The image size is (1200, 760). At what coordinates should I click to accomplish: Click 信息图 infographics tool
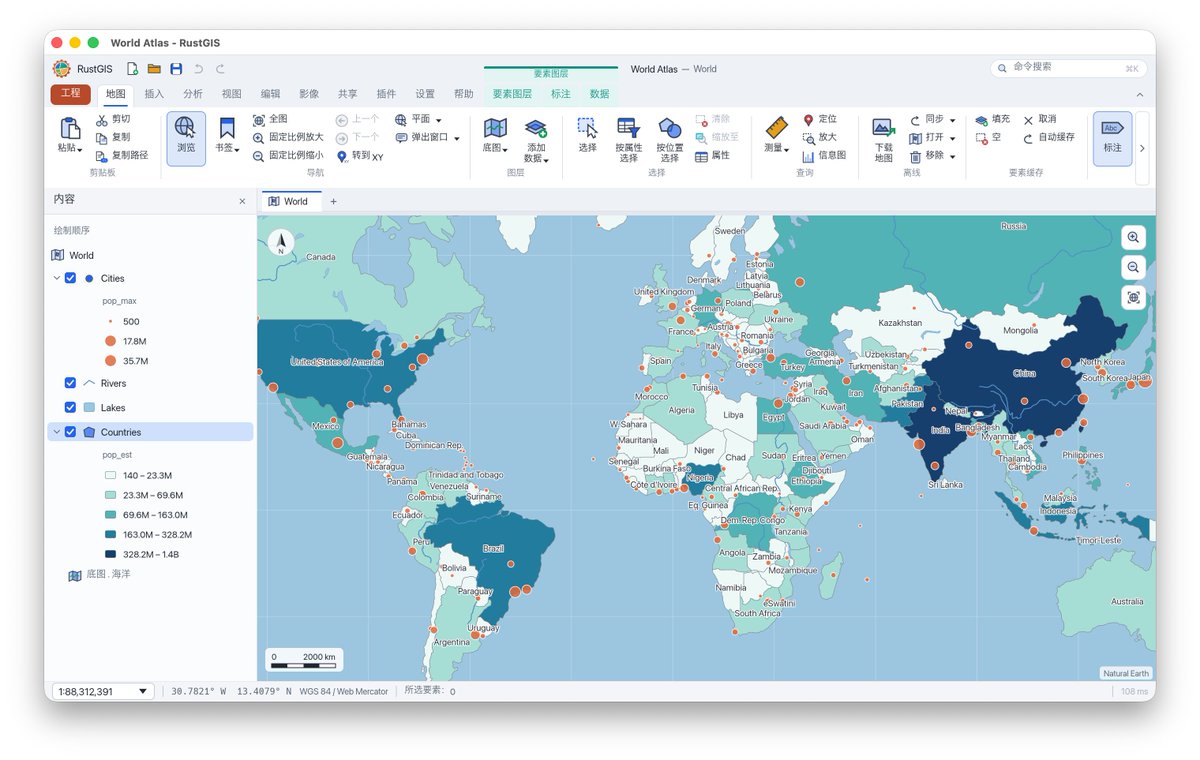[x=824, y=155]
